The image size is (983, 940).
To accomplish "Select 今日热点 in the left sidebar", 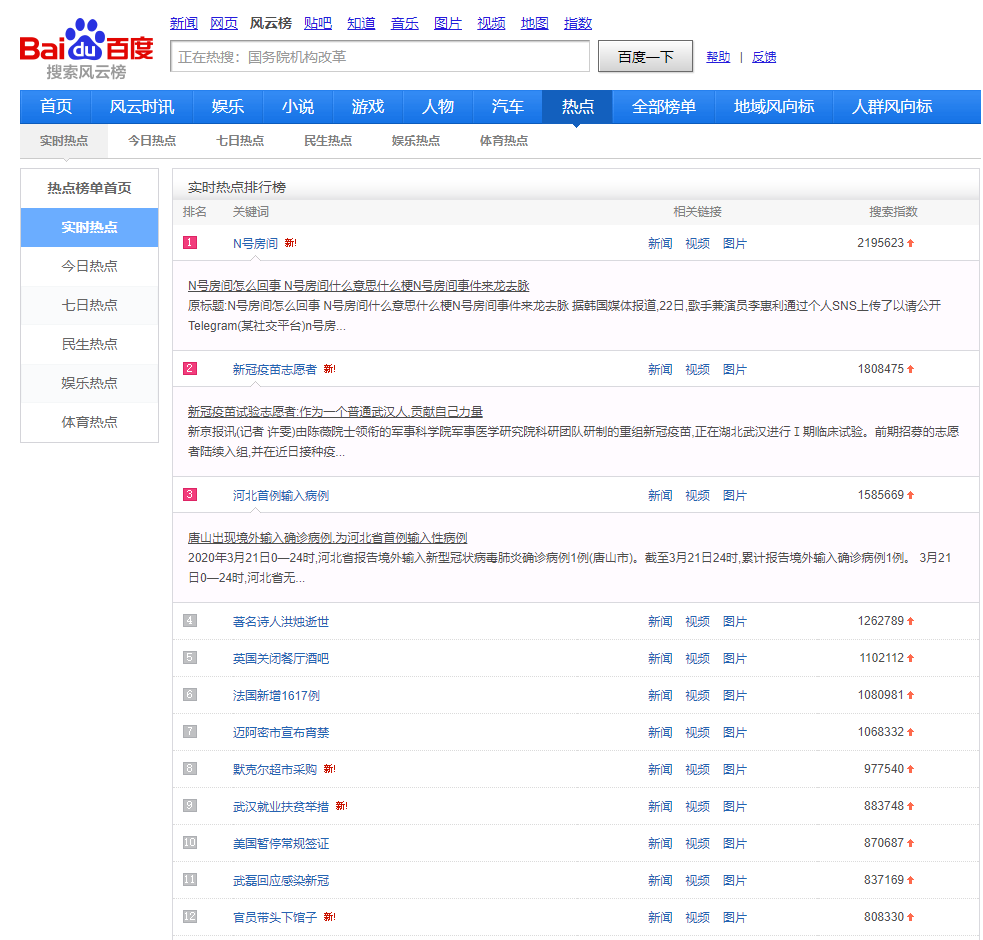I will click(x=89, y=266).
